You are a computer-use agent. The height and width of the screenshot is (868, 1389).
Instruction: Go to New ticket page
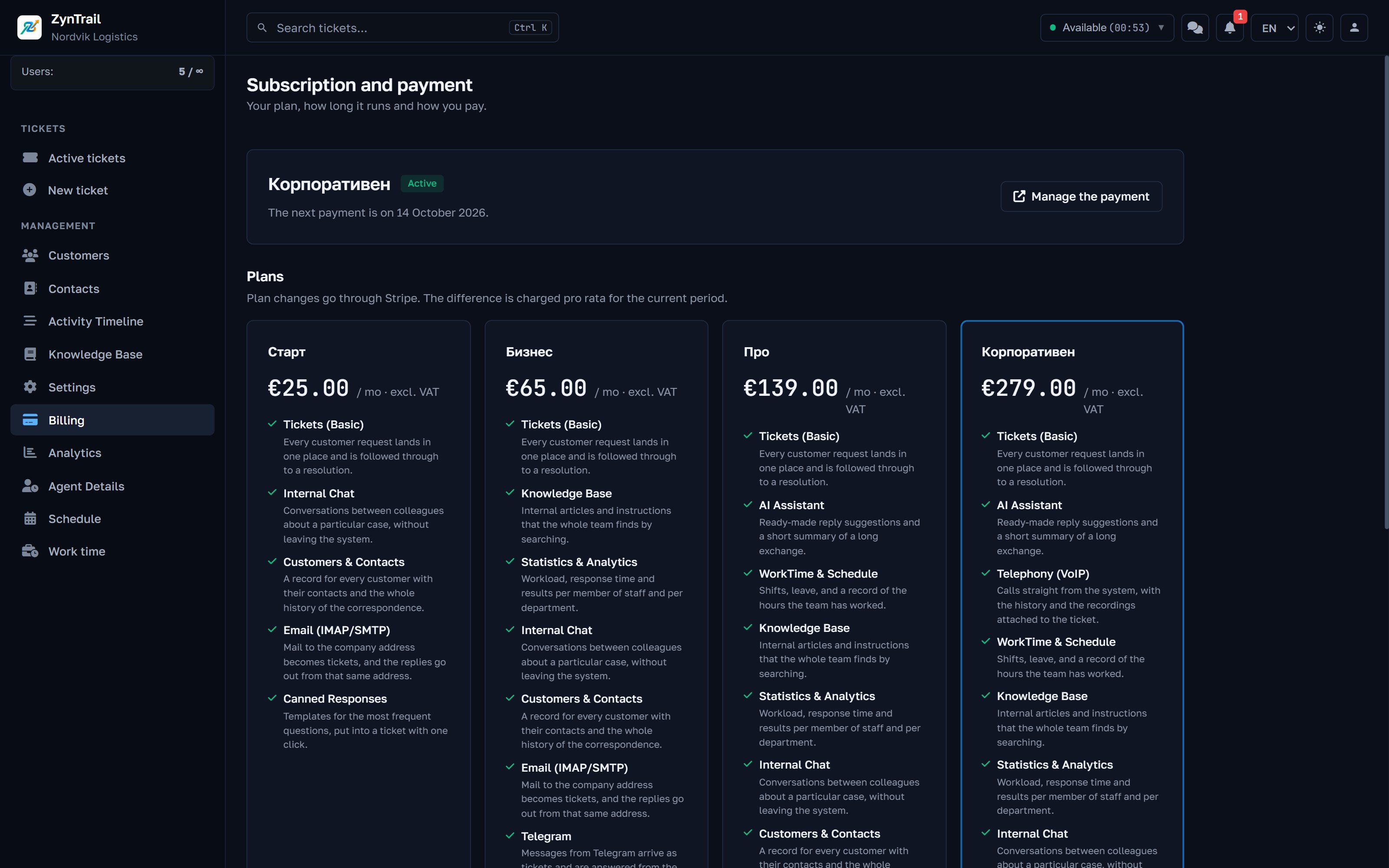pos(112,190)
